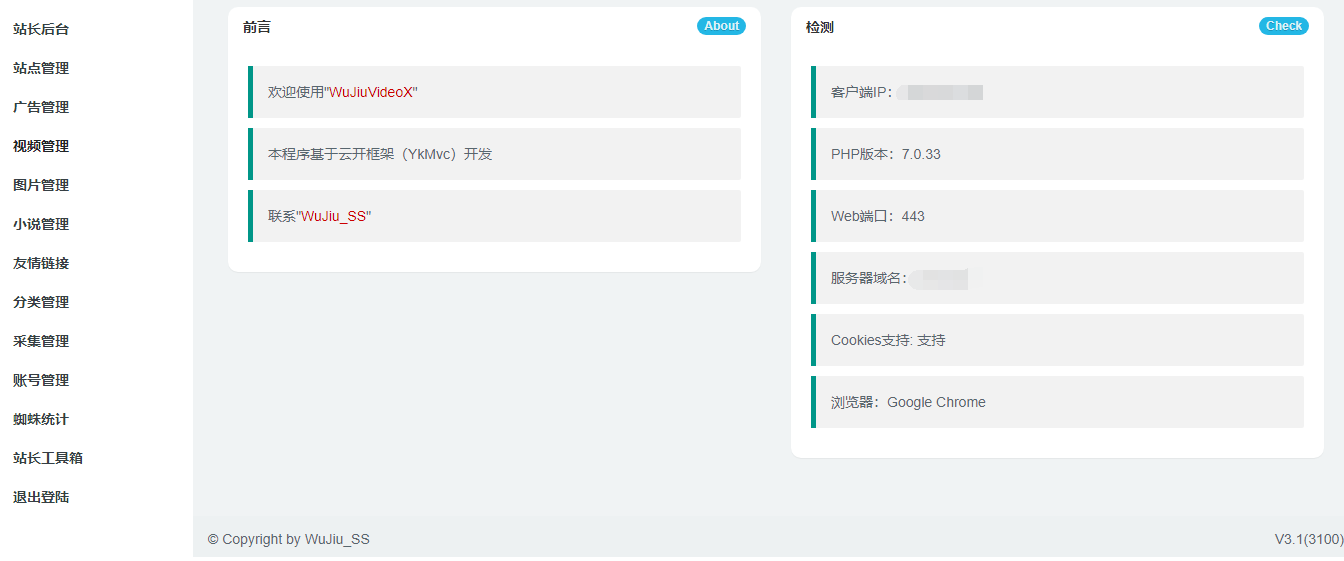Image resolution: width=1344 pixels, height=561 pixels.
Task: Open 采集管理 in the sidebar
Action: (41, 341)
